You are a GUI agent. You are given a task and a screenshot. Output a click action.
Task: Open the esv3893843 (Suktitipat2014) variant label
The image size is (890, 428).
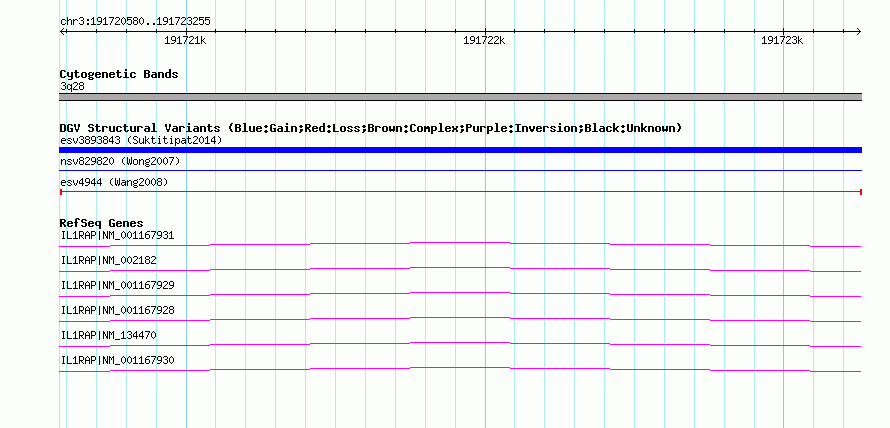click(141, 140)
